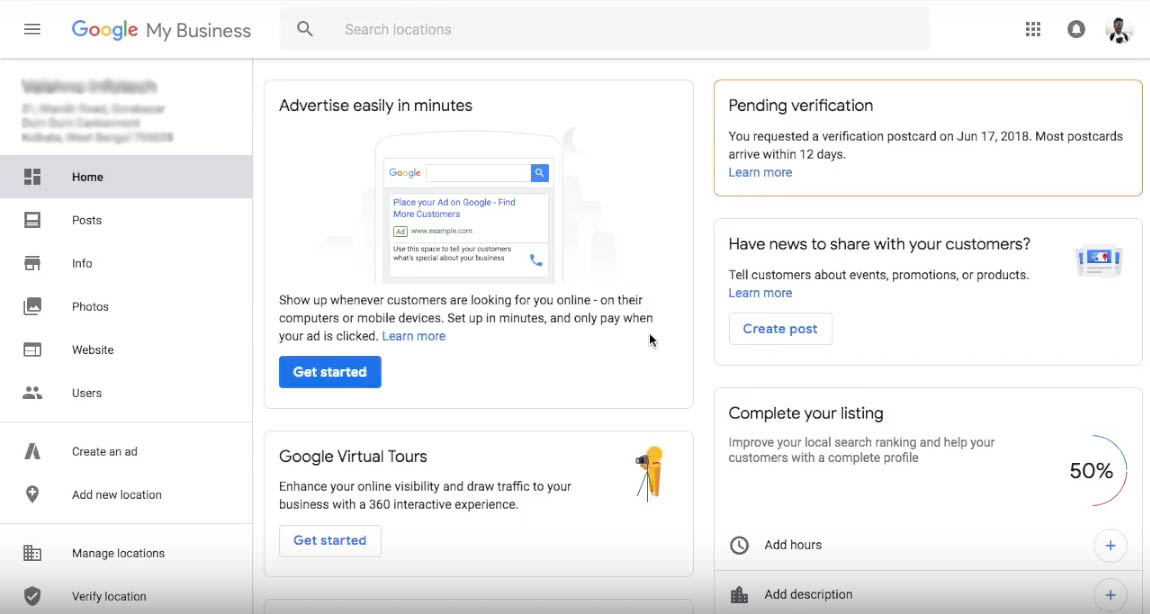This screenshot has height=614, width=1150.
Task: Click Get started under Google Virtual Tours
Action: (330, 541)
